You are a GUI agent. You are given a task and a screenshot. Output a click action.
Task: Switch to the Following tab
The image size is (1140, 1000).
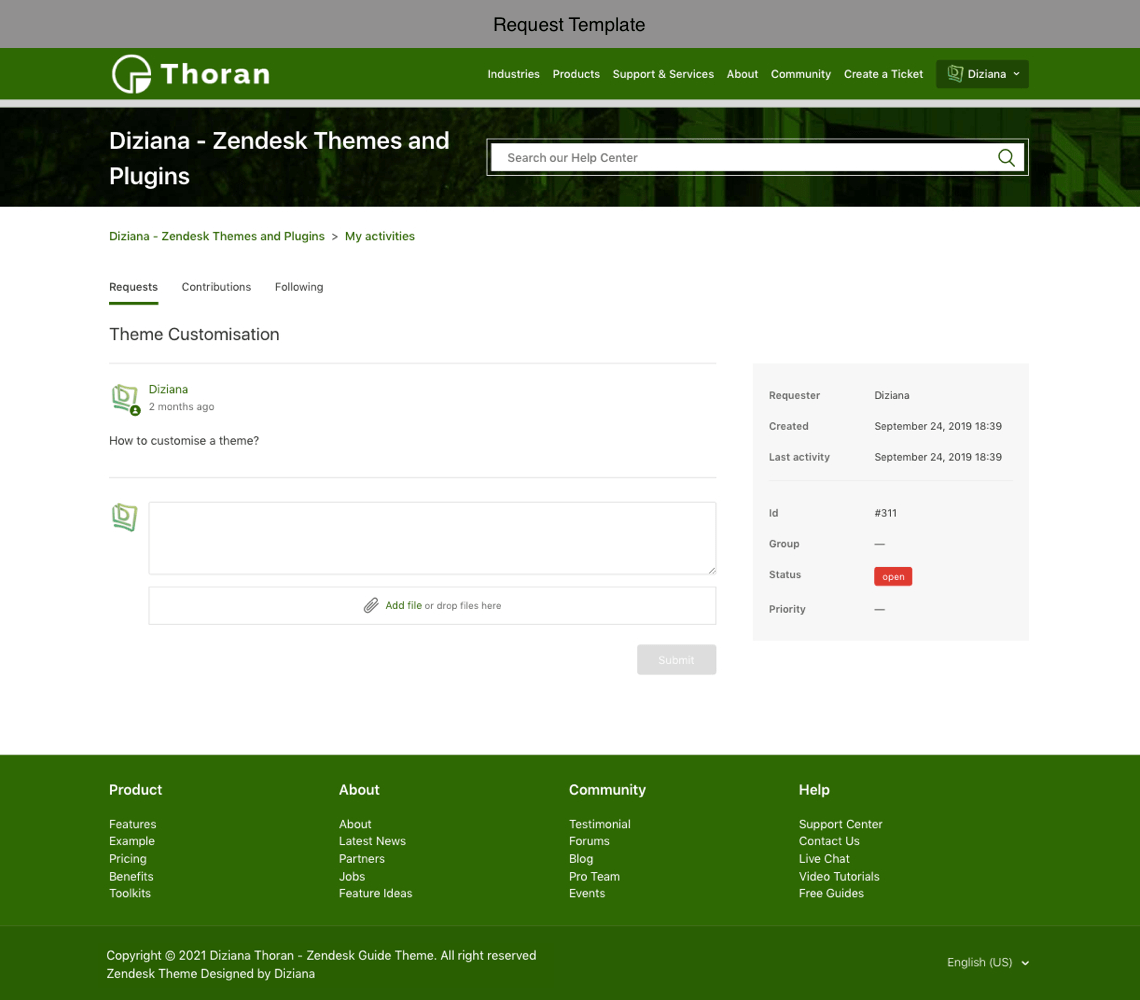[x=299, y=287]
